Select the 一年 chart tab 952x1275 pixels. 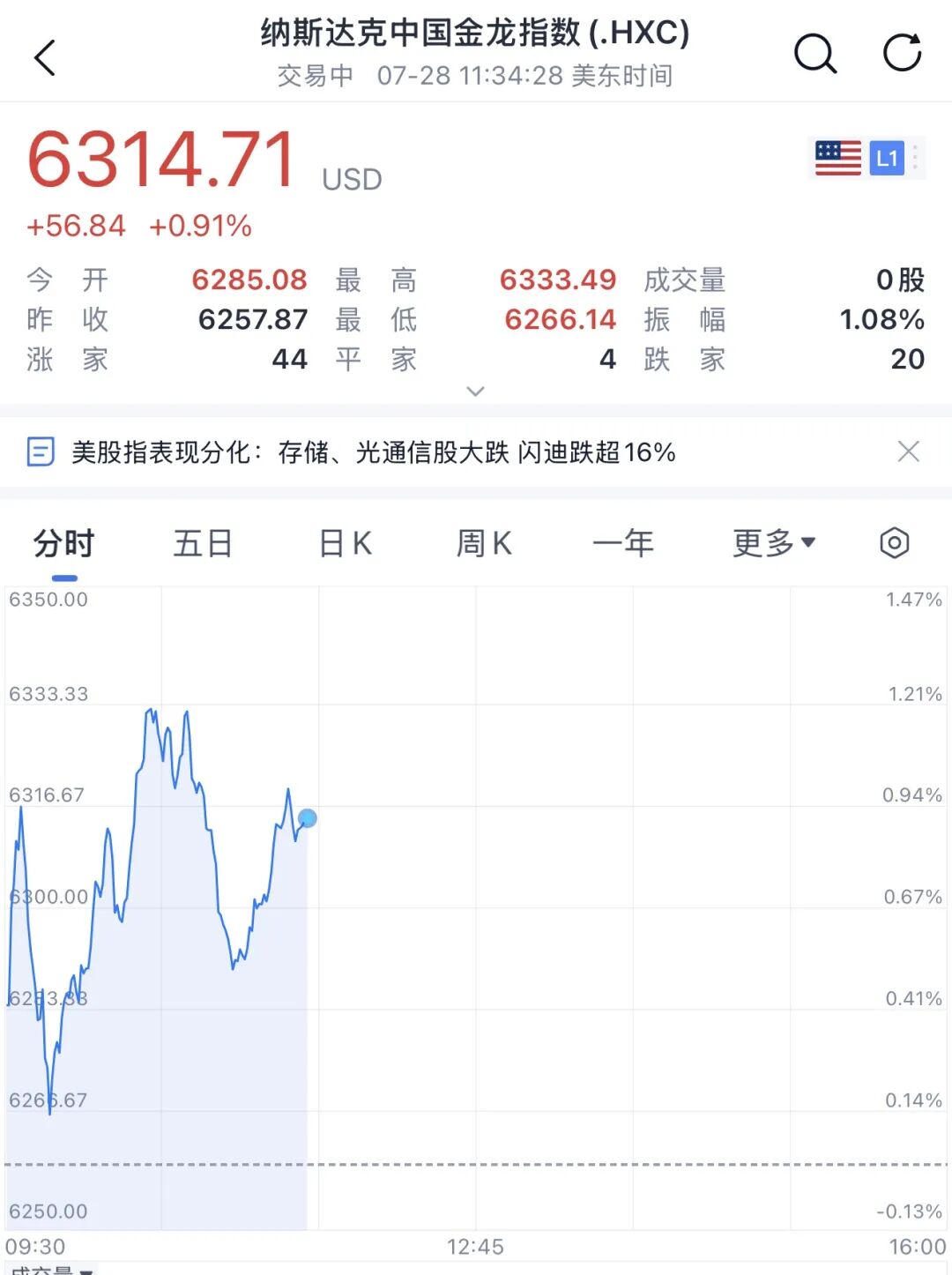623,543
